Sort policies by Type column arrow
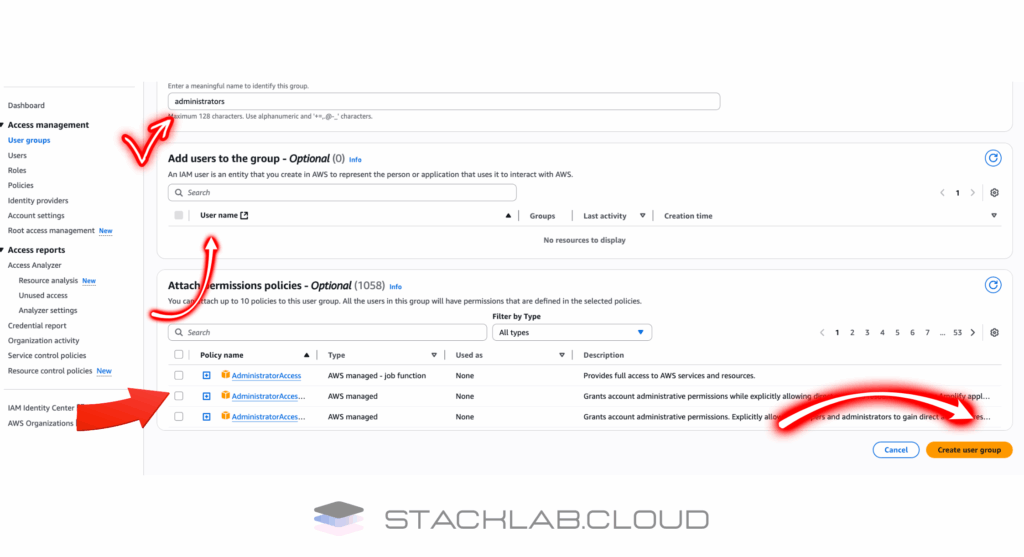This screenshot has height=557, width=1024. pyautogui.click(x=434, y=355)
